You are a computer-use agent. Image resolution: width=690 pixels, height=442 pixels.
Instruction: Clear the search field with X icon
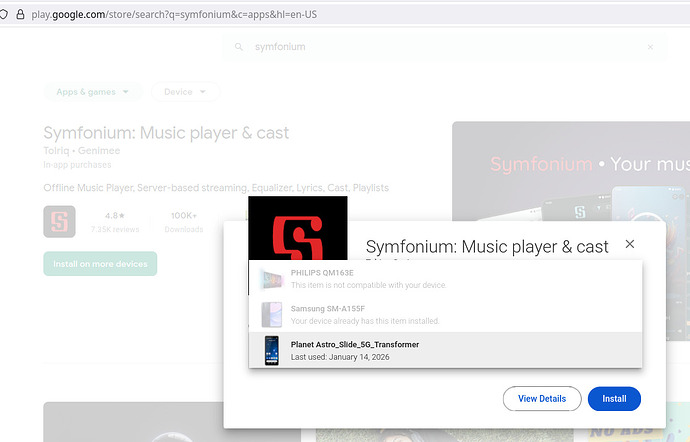[x=651, y=47]
